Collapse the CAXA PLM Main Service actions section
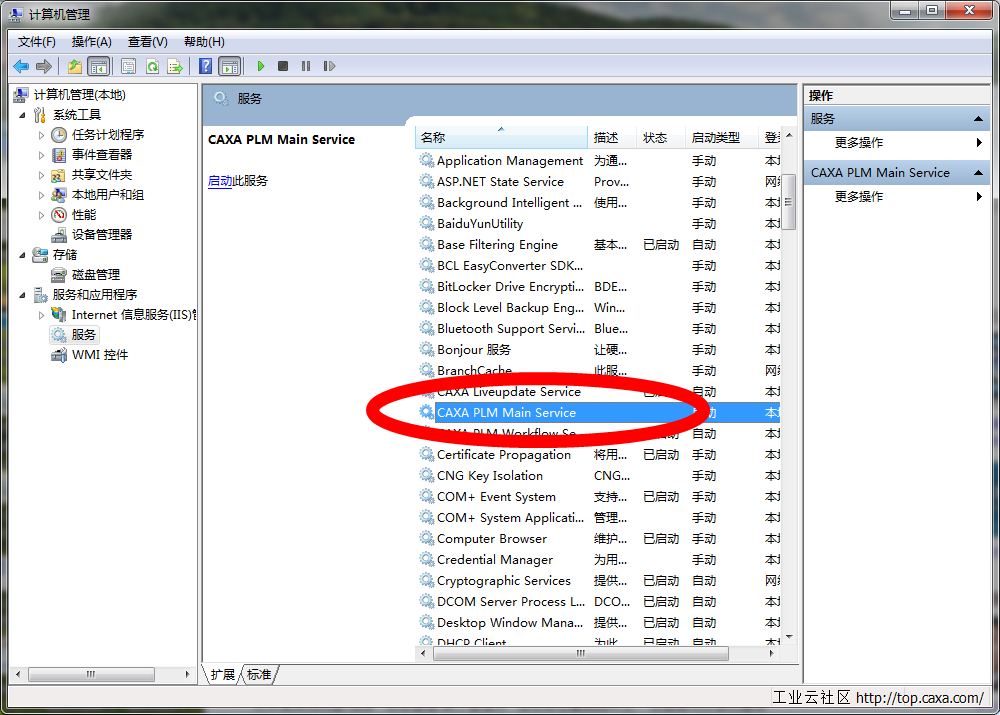The image size is (1000, 715). (x=979, y=173)
